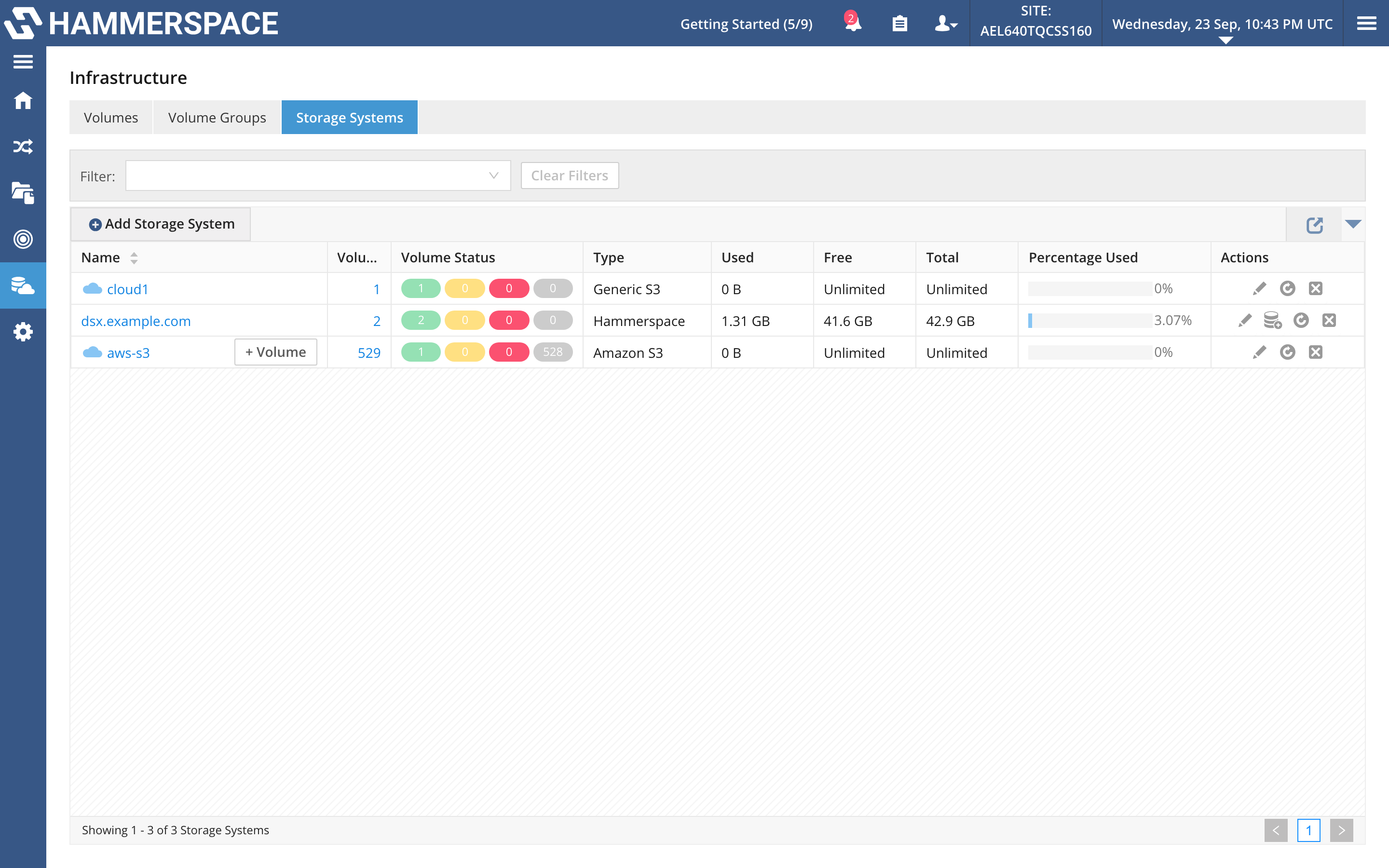This screenshot has width=1389, height=868.
Task: Open the objectives target sidebar icon
Action: coord(23,239)
